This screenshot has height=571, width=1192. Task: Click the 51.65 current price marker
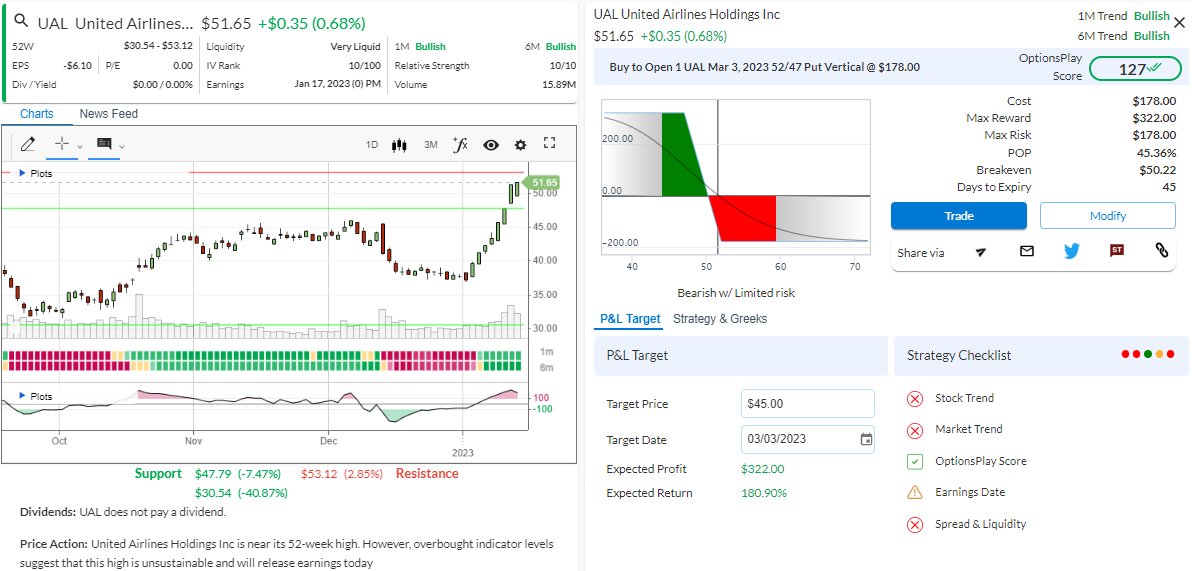click(x=543, y=182)
